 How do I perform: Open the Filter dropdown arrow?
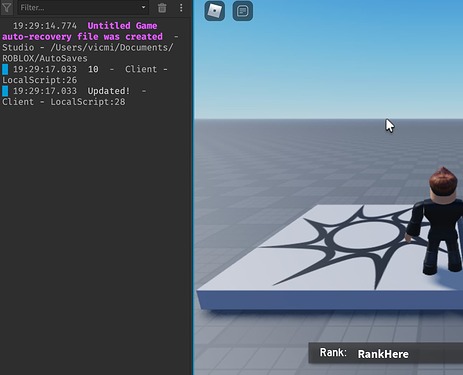(143, 7)
